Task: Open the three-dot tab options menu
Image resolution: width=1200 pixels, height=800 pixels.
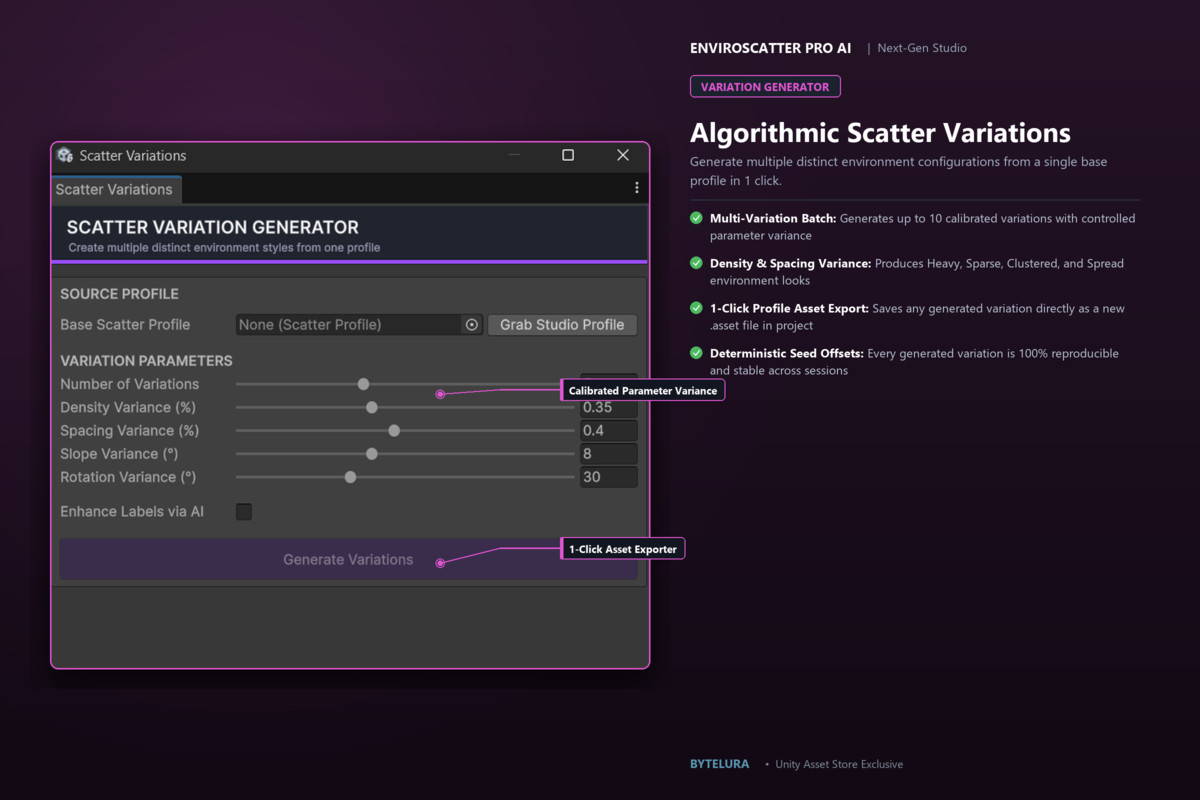Action: (x=637, y=188)
